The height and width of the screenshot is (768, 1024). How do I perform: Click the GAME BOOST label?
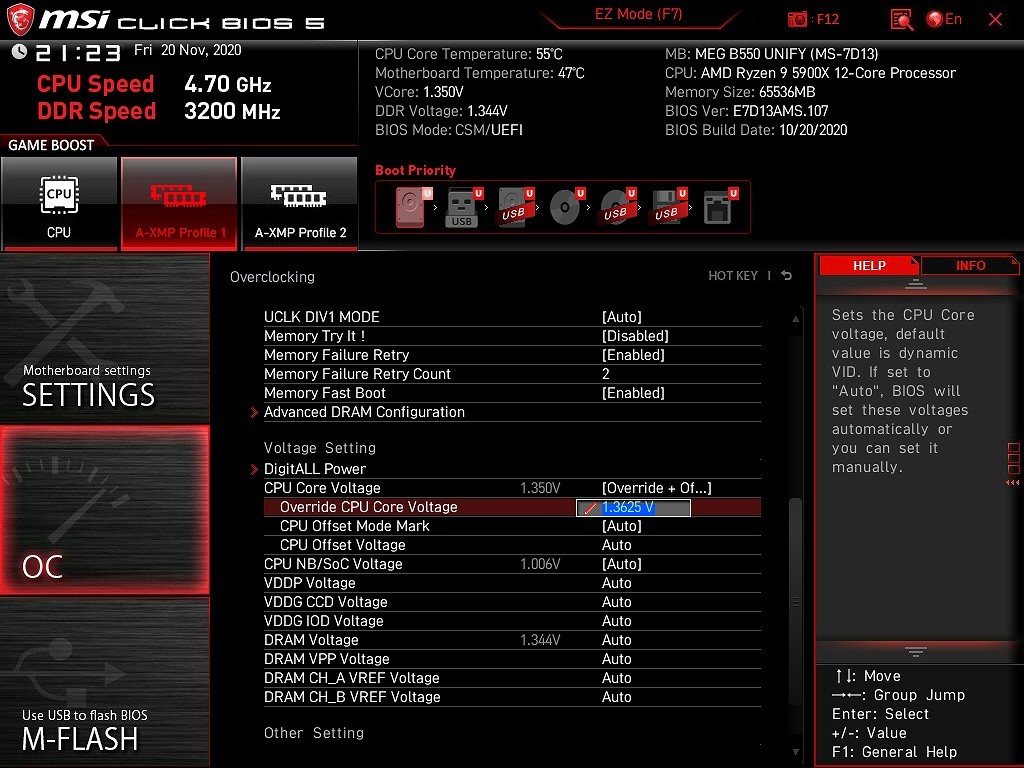[x=51, y=145]
